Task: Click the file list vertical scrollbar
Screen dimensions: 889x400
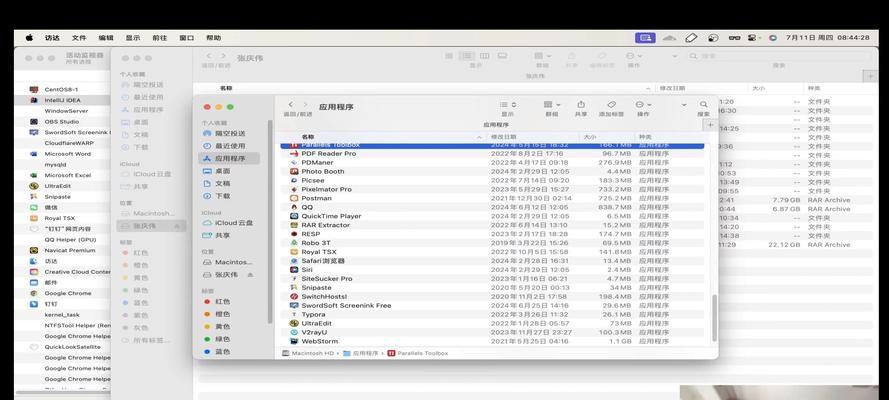Action: pos(714,317)
